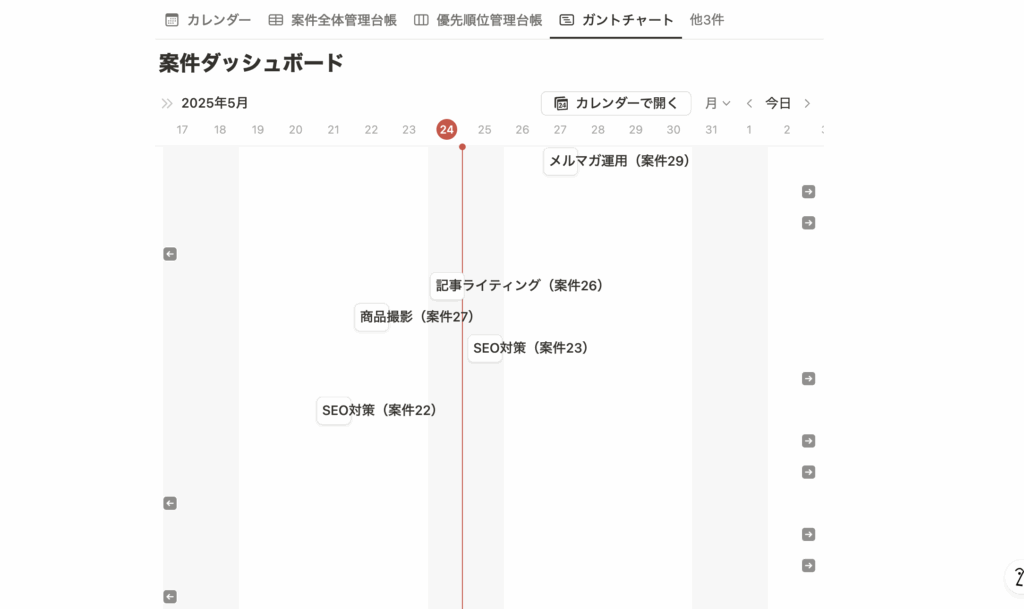
Task: Open the 記事ライティング（案件26）item
Action: [519, 286]
